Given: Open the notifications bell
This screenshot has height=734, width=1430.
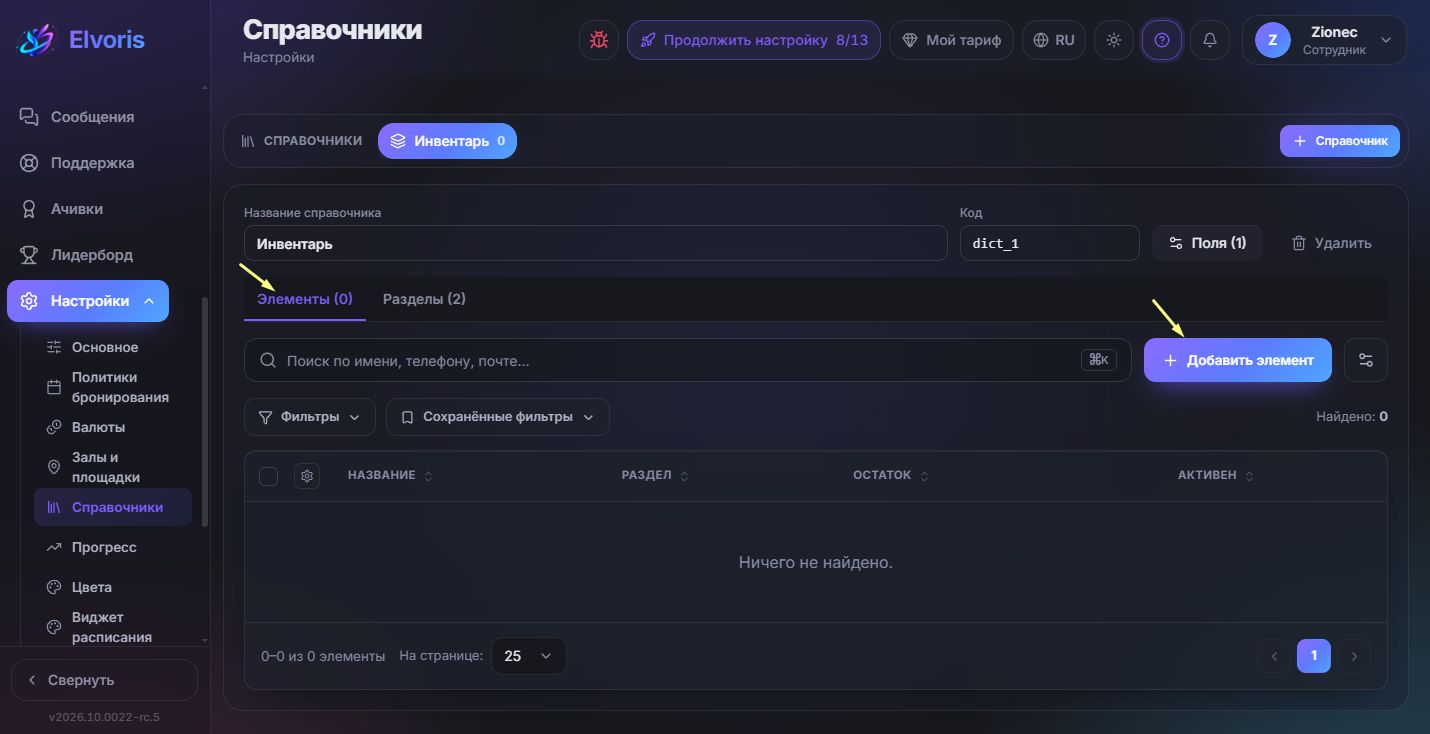Looking at the screenshot, I should [x=1210, y=40].
